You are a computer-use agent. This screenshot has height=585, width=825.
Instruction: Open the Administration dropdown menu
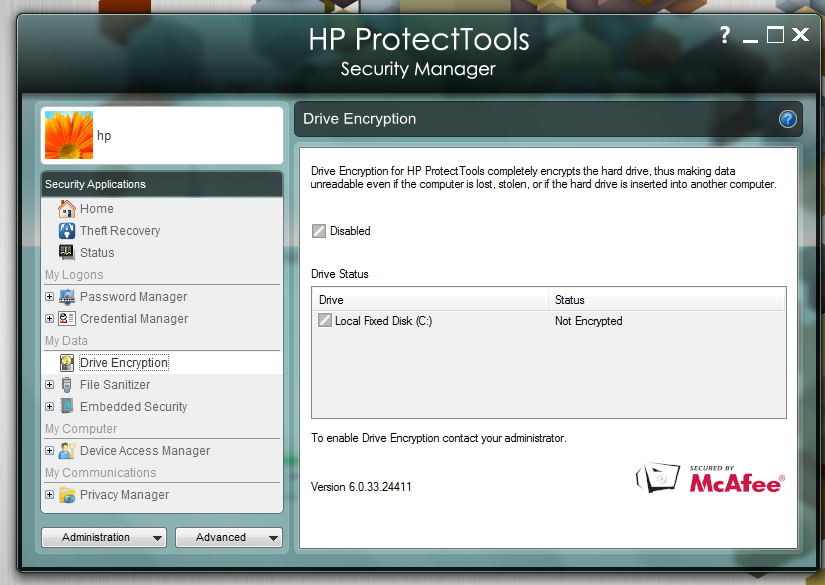(x=104, y=537)
